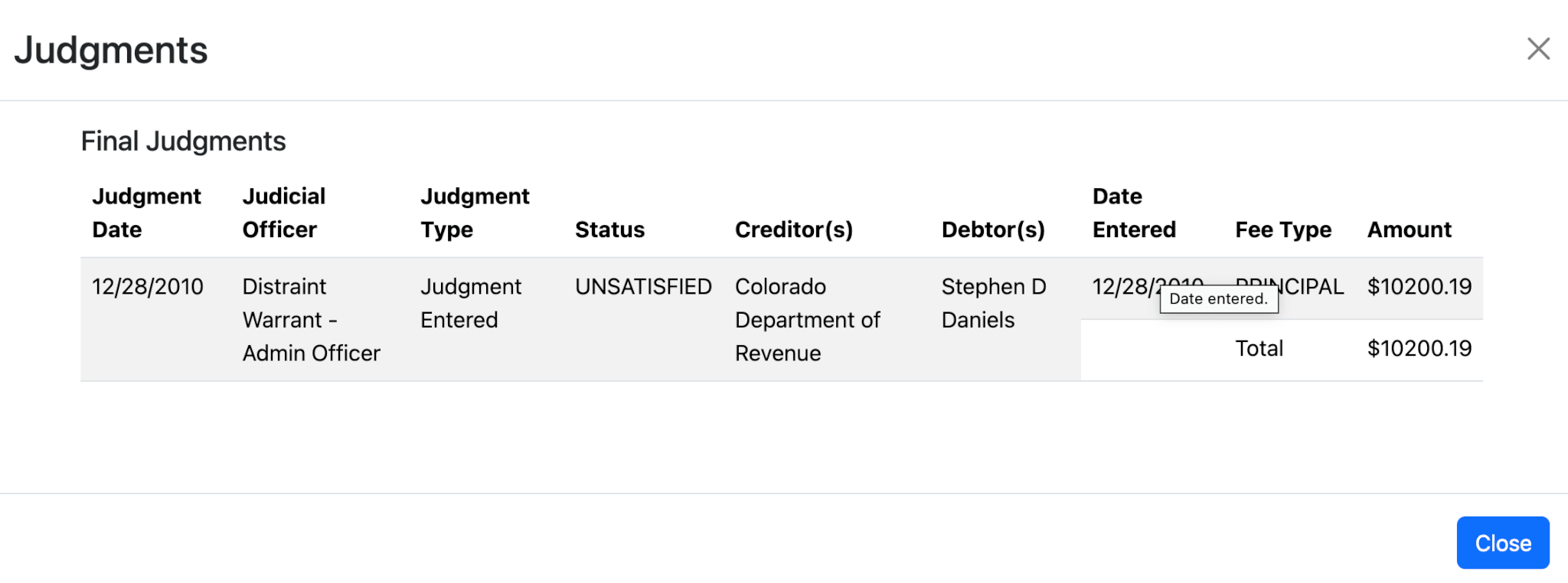Click the UNSATISFIED status cell

(643, 287)
